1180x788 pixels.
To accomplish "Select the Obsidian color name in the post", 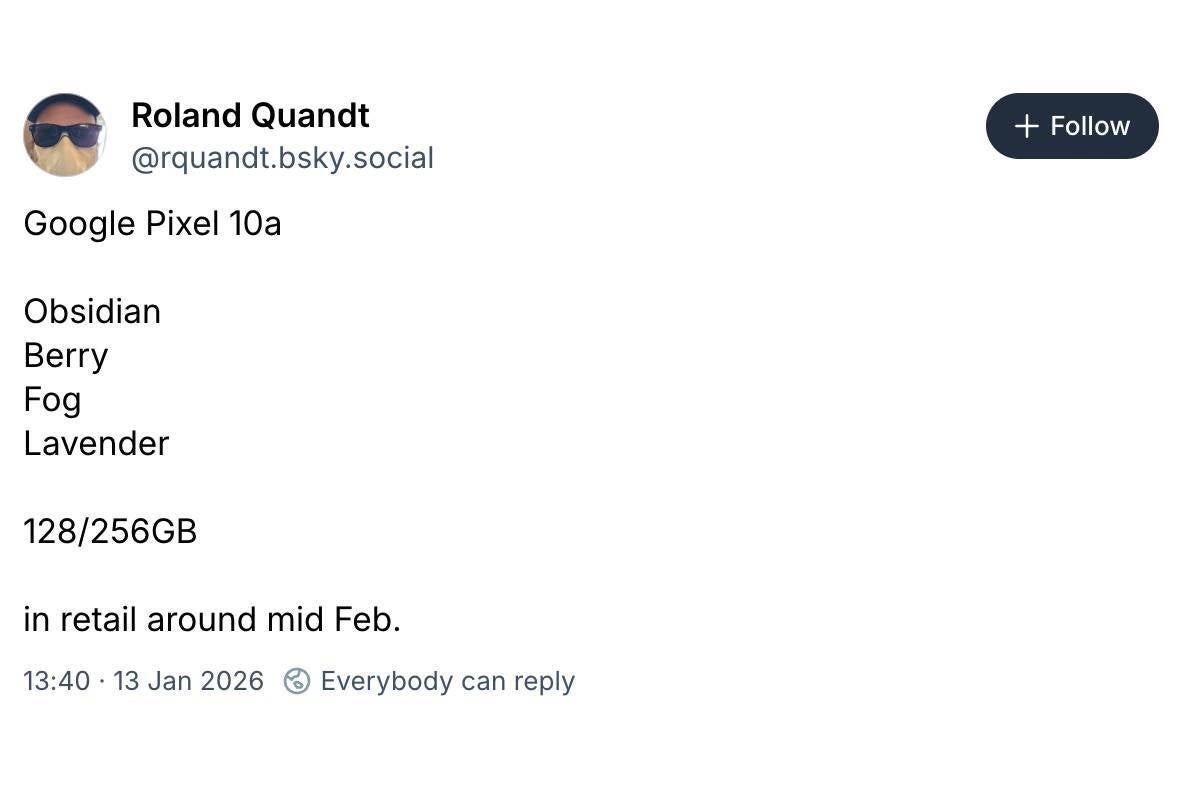I will (92, 311).
